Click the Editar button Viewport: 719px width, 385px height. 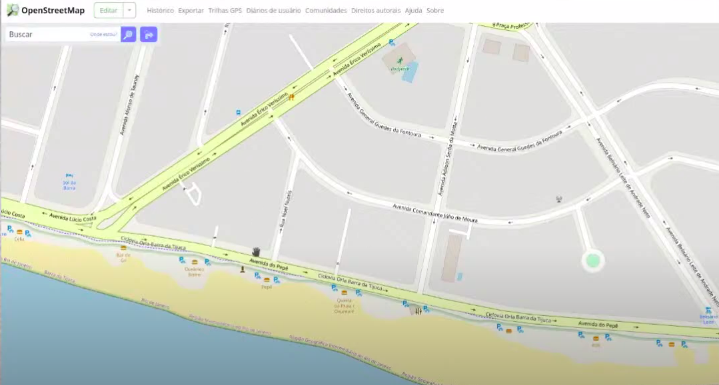[109, 11]
